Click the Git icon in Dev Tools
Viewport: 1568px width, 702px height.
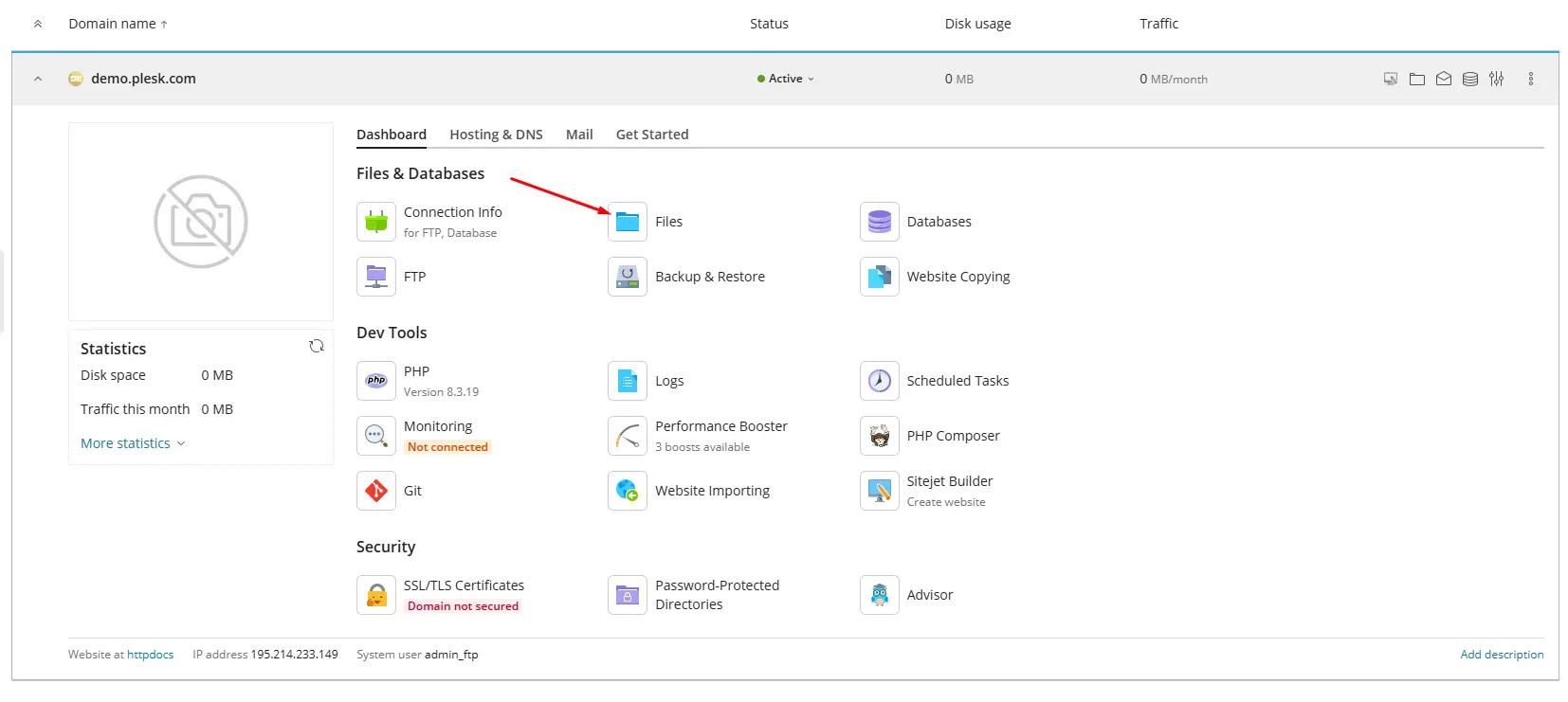tap(376, 491)
